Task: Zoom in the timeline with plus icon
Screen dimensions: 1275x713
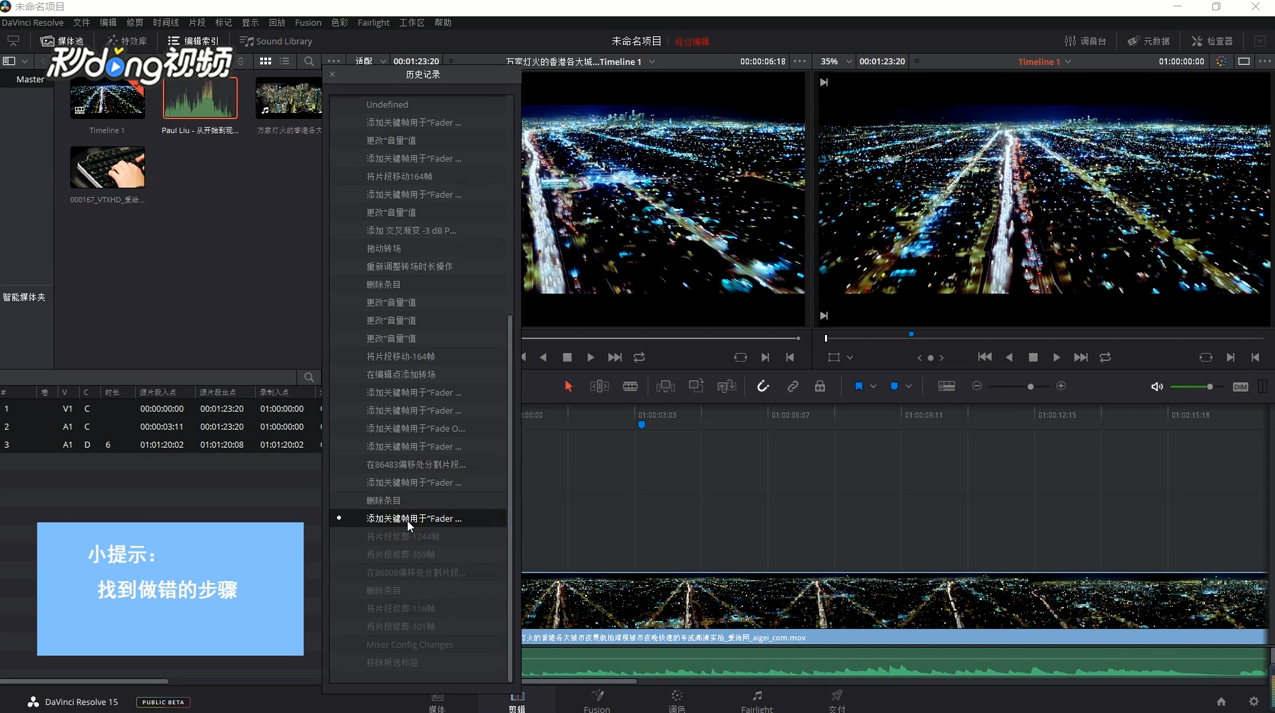Action: coord(1061,387)
